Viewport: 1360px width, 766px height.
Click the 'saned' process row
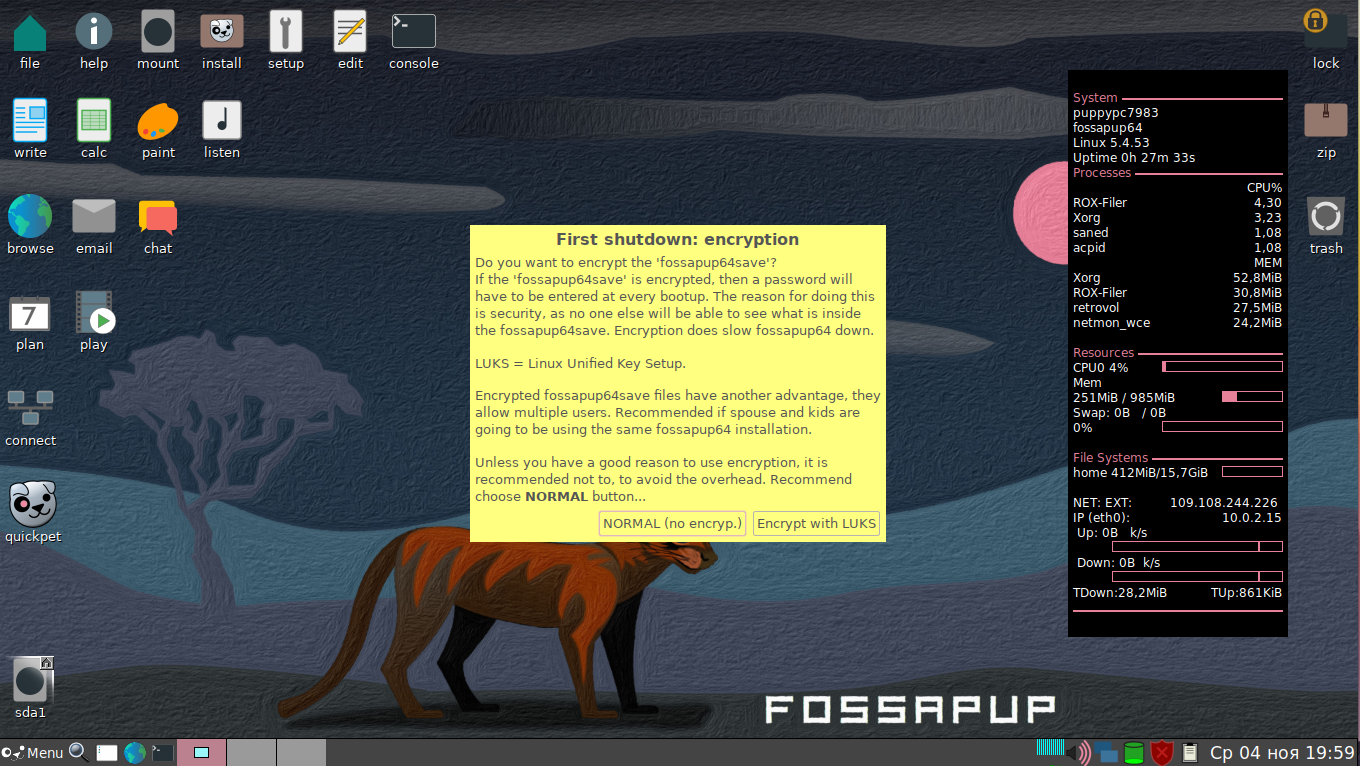tap(1177, 233)
